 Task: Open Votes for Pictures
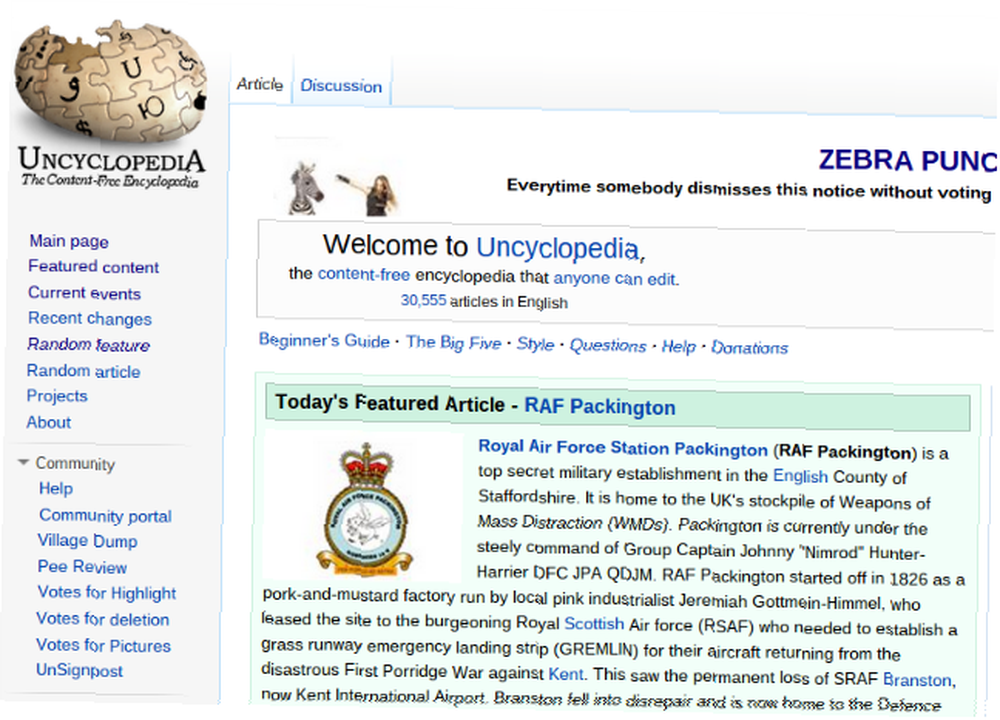pos(103,645)
